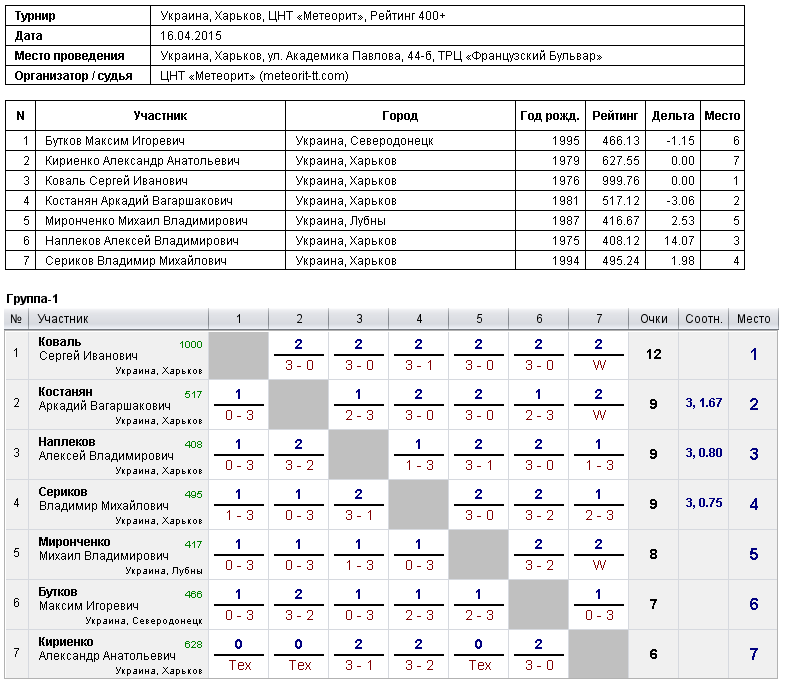Viewport: 788px width, 692px height.
Task: Click birth year 1987
Action: point(566,221)
